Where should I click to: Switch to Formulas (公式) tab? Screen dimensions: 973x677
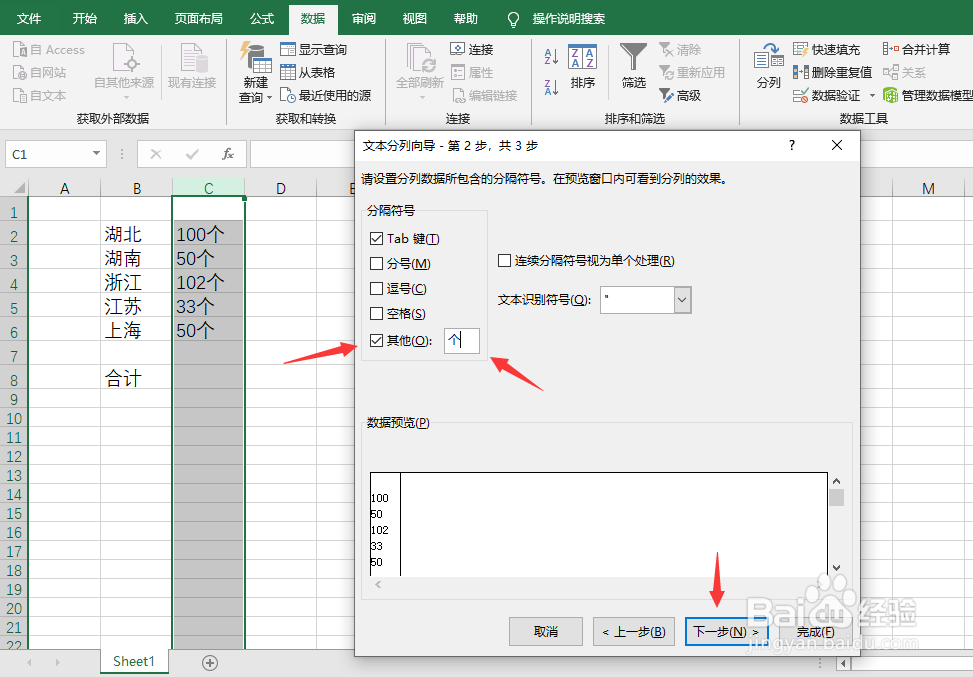262,19
